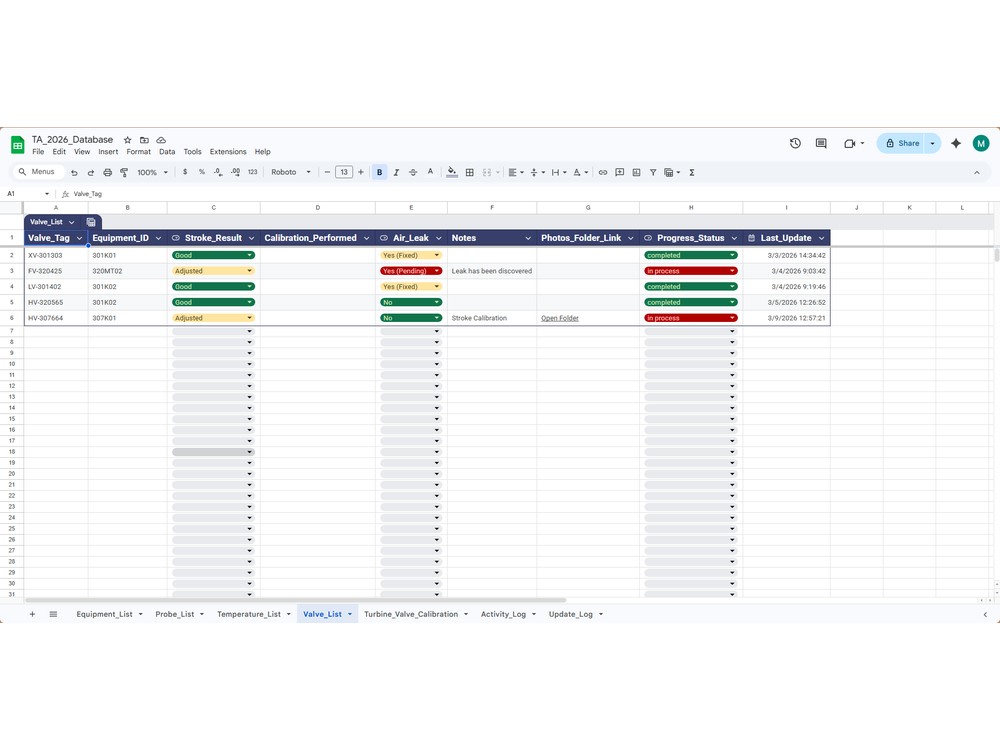Increase font size

click(x=361, y=172)
